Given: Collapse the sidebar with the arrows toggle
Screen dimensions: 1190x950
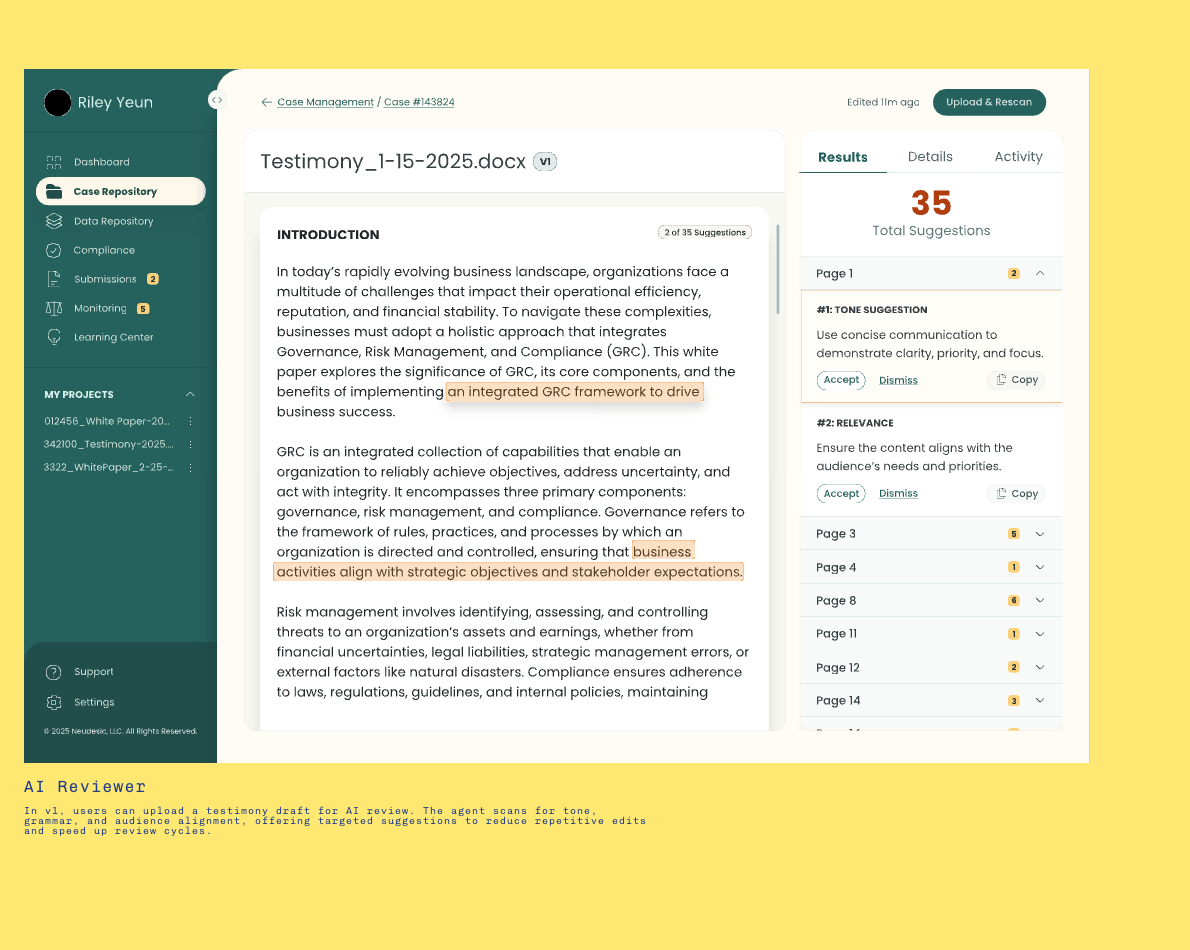Looking at the screenshot, I should point(217,99).
